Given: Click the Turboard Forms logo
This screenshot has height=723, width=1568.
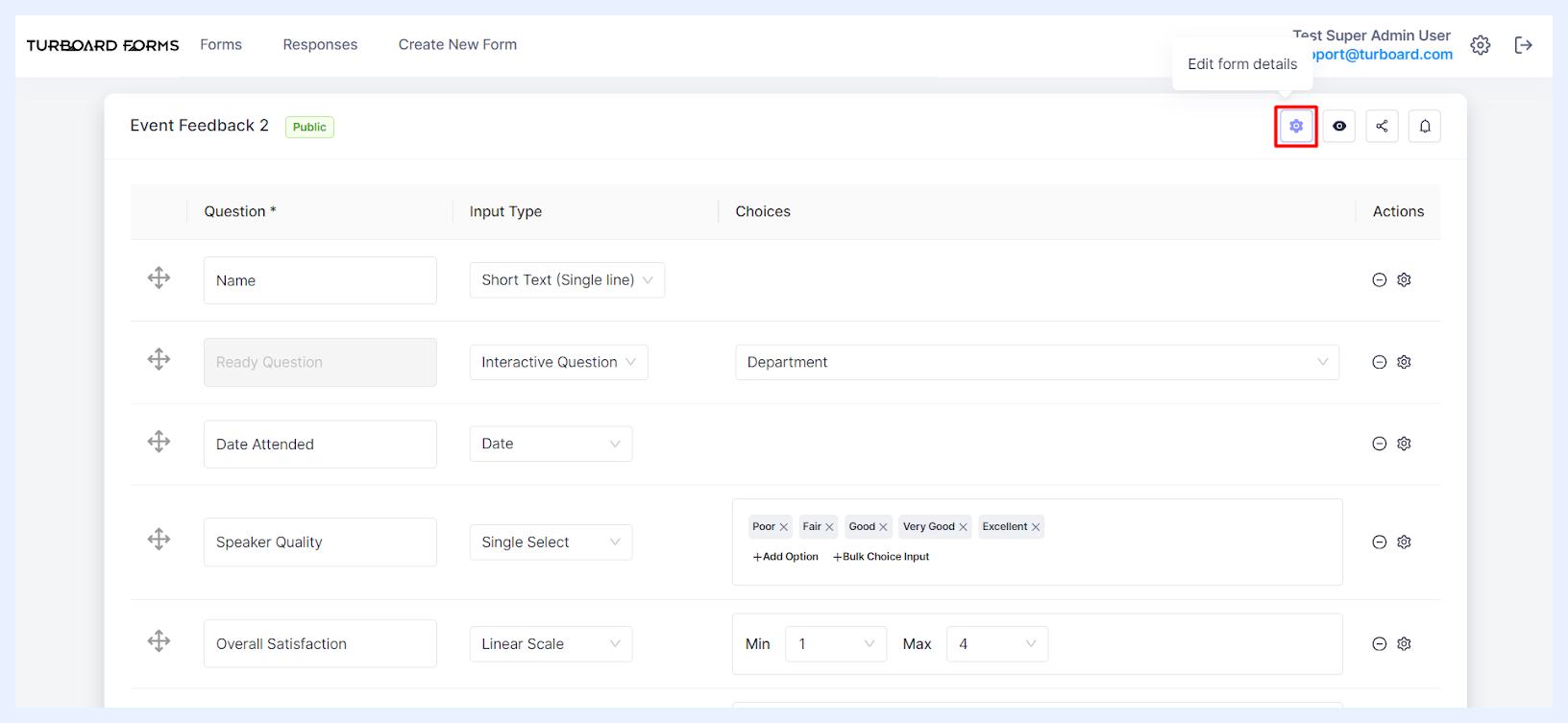Looking at the screenshot, I should [x=103, y=45].
